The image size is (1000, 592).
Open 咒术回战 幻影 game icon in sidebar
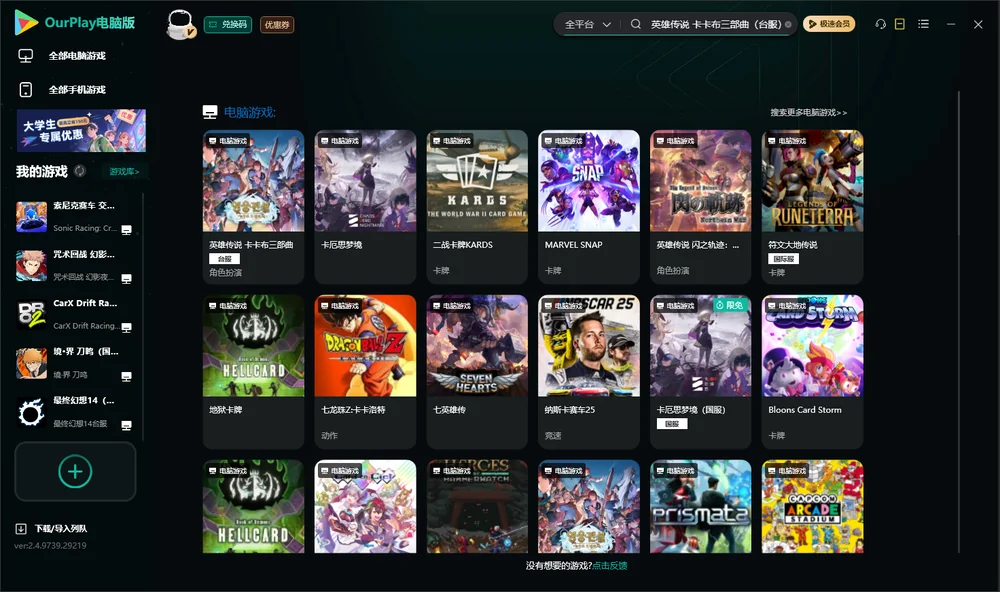[31, 265]
